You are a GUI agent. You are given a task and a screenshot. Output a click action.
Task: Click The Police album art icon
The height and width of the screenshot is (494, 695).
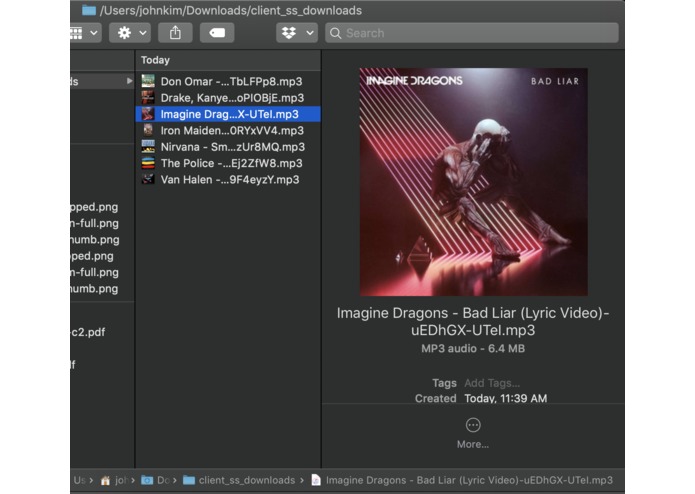[148, 163]
